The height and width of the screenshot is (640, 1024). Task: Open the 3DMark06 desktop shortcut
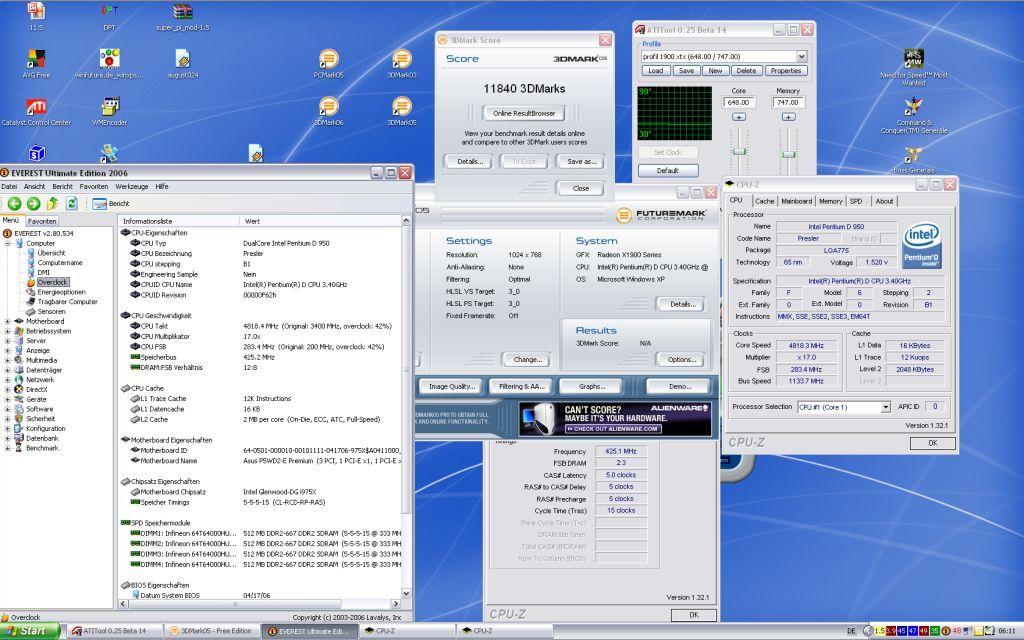coord(328,111)
